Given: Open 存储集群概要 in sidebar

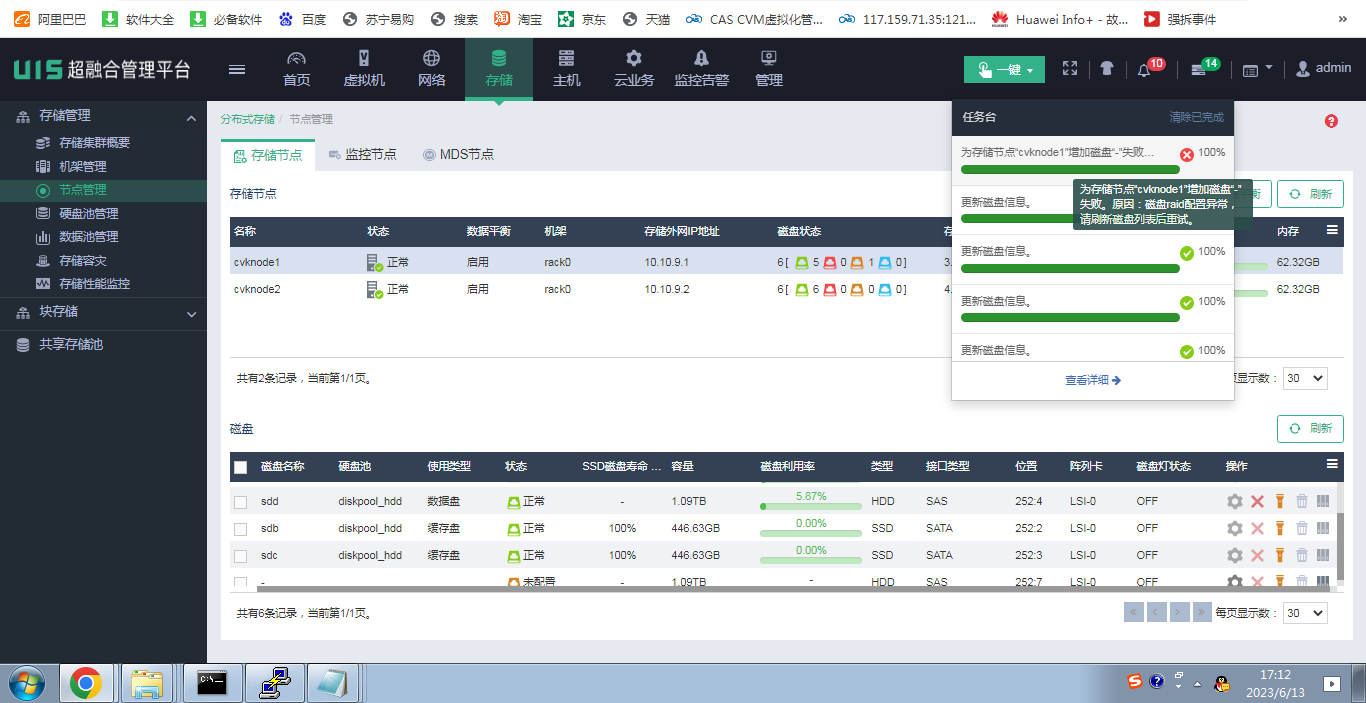Looking at the screenshot, I should [x=94, y=143].
